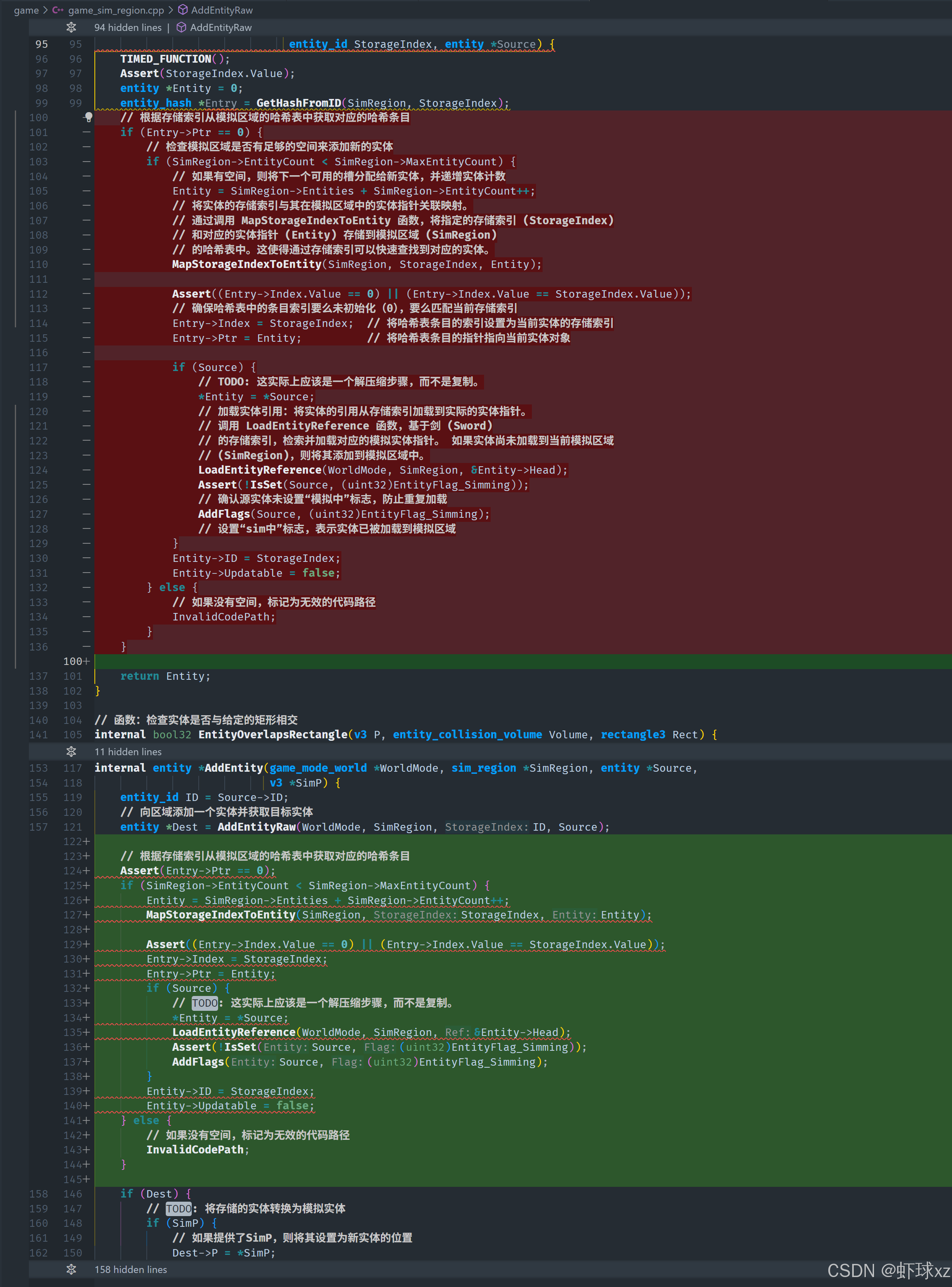Expand the 94 hidden lines region
The width and height of the screenshot is (952, 1287).
point(128,27)
